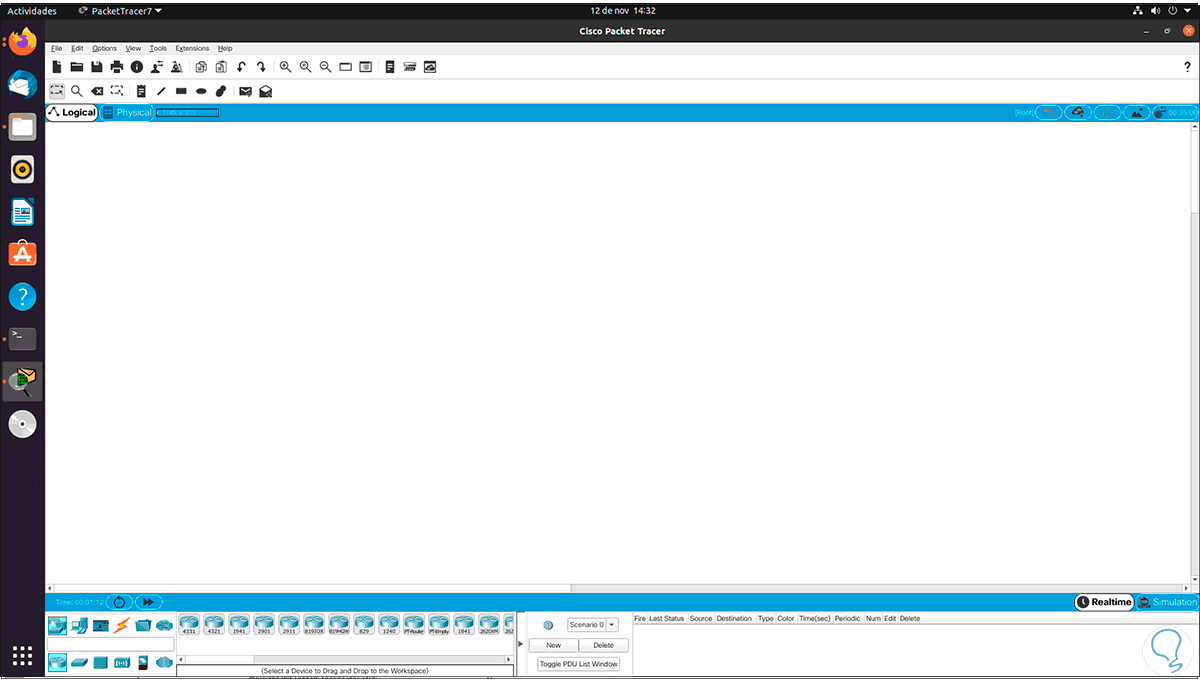Select Routers subcategory
Image resolution: width=1200 pixels, height=682 pixels.
pyautogui.click(x=57, y=662)
